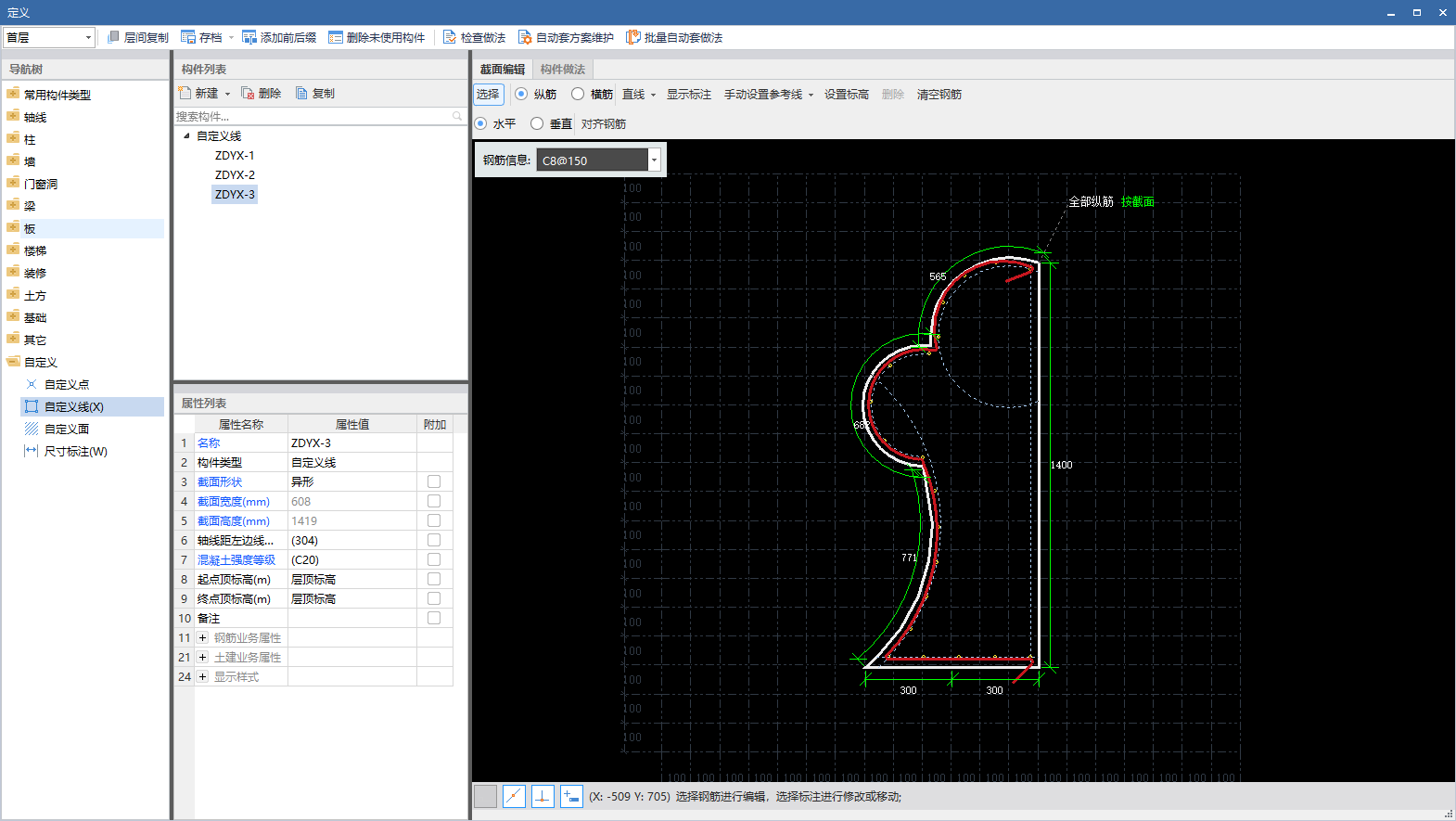
Task: Select the 垂直 radio button
Action: [537, 123]
